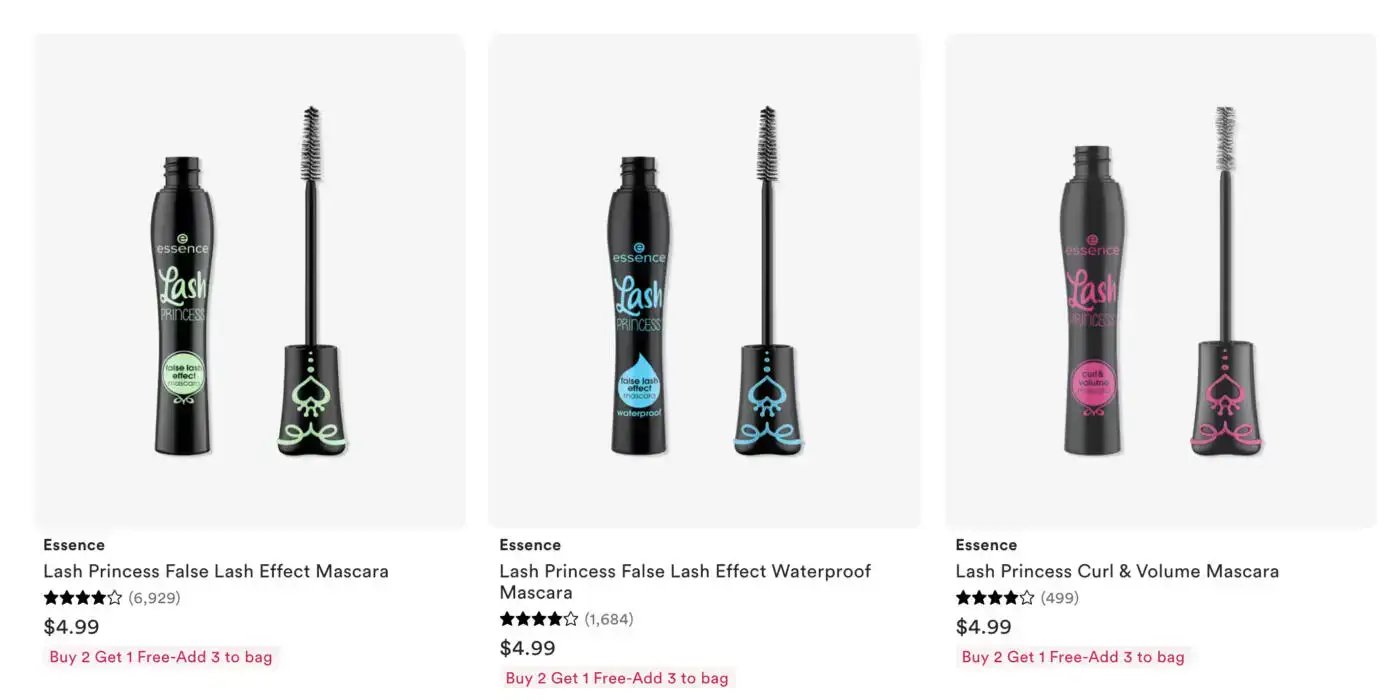Click star rating with 499 reviews
1391x700 pixels.
pos(995,598)
